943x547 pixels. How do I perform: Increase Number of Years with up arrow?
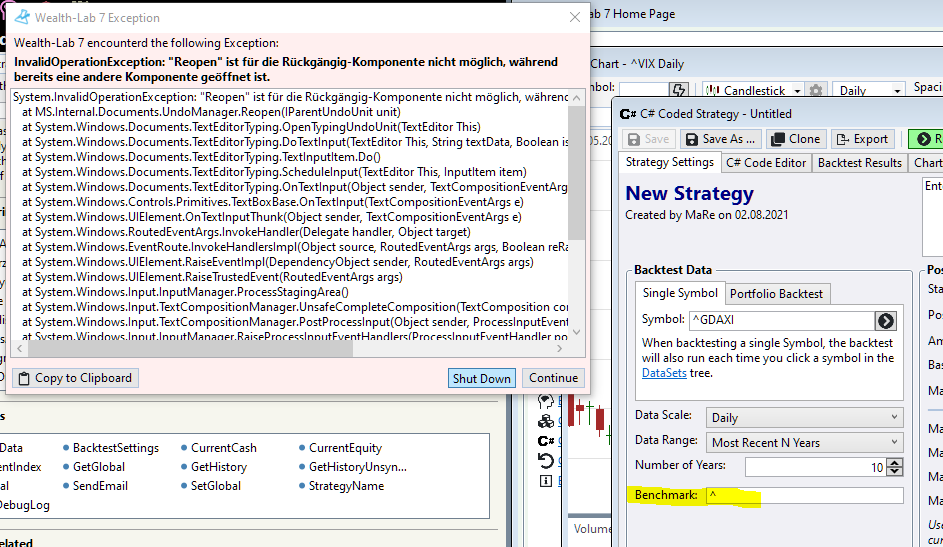(x=895, y=463)
